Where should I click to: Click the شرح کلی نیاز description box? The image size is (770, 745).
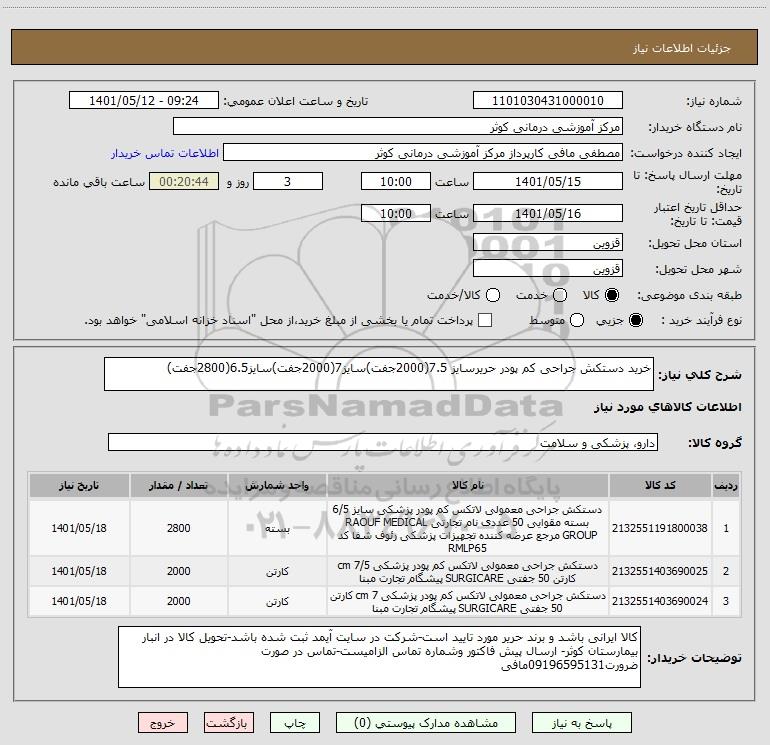(379, 374)
